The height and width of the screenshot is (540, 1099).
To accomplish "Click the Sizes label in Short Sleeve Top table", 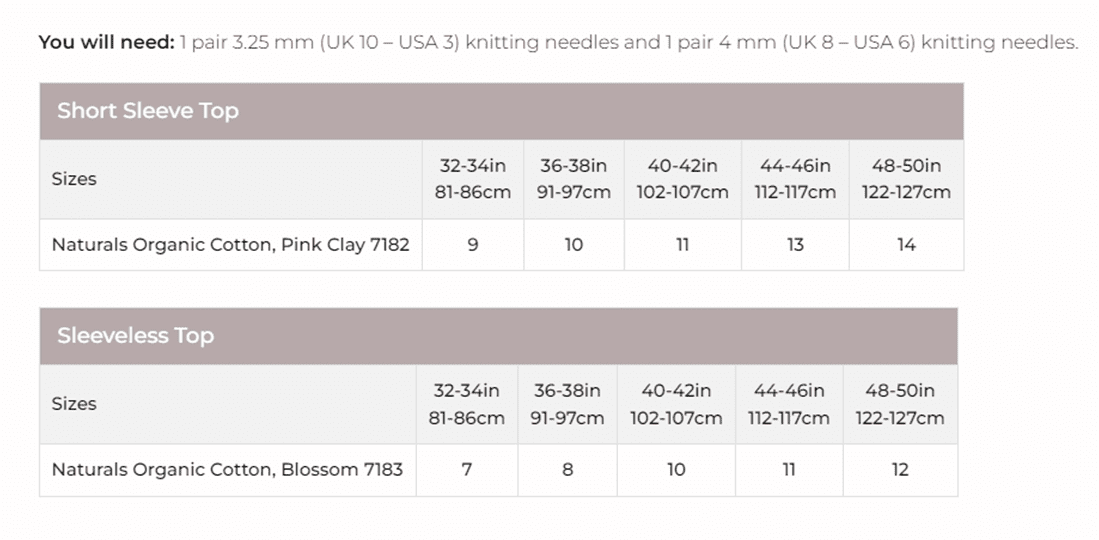I will tap(74, 179).
